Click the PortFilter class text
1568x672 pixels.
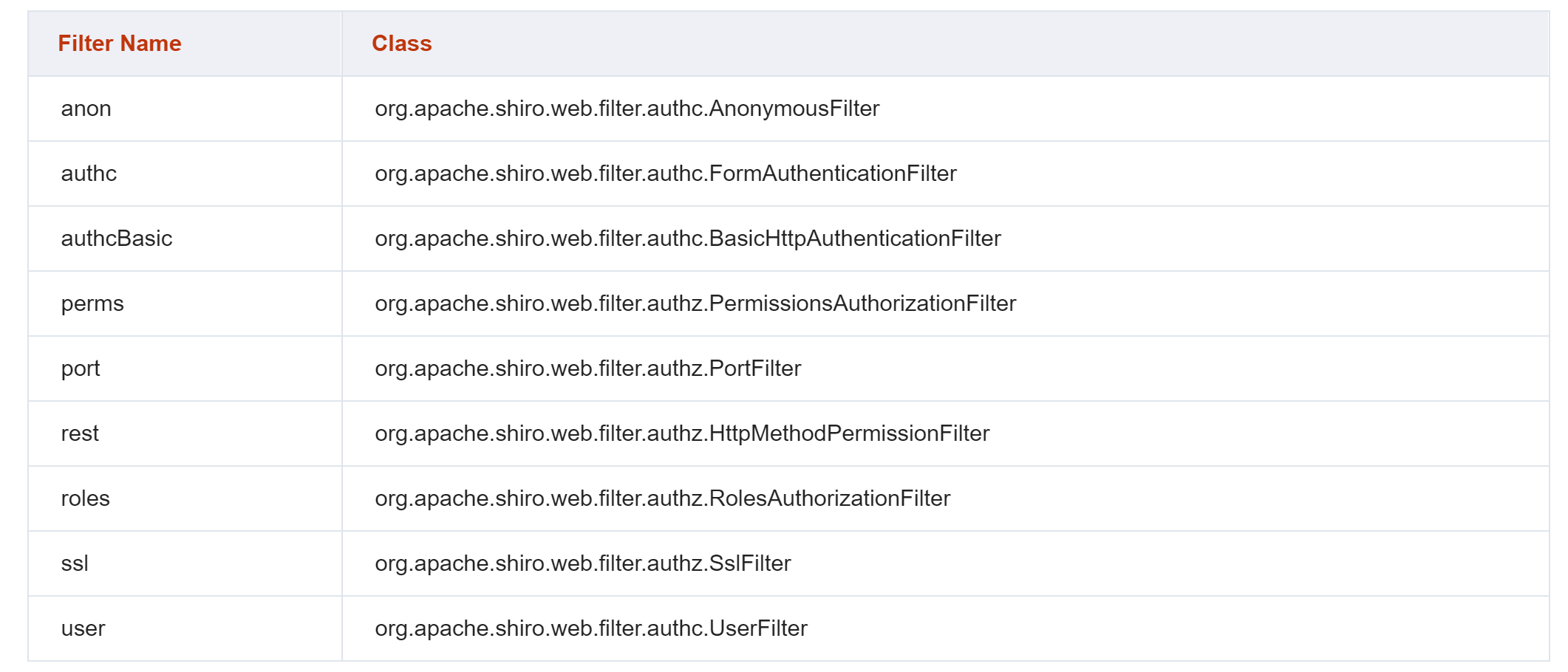click(x=588, y=369)
